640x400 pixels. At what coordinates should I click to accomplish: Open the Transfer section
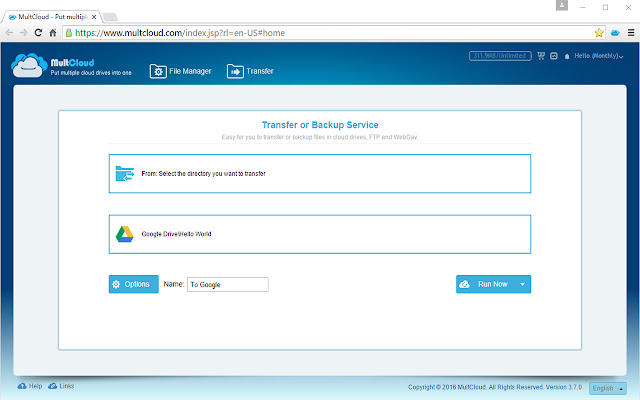(x=250, y=71)
